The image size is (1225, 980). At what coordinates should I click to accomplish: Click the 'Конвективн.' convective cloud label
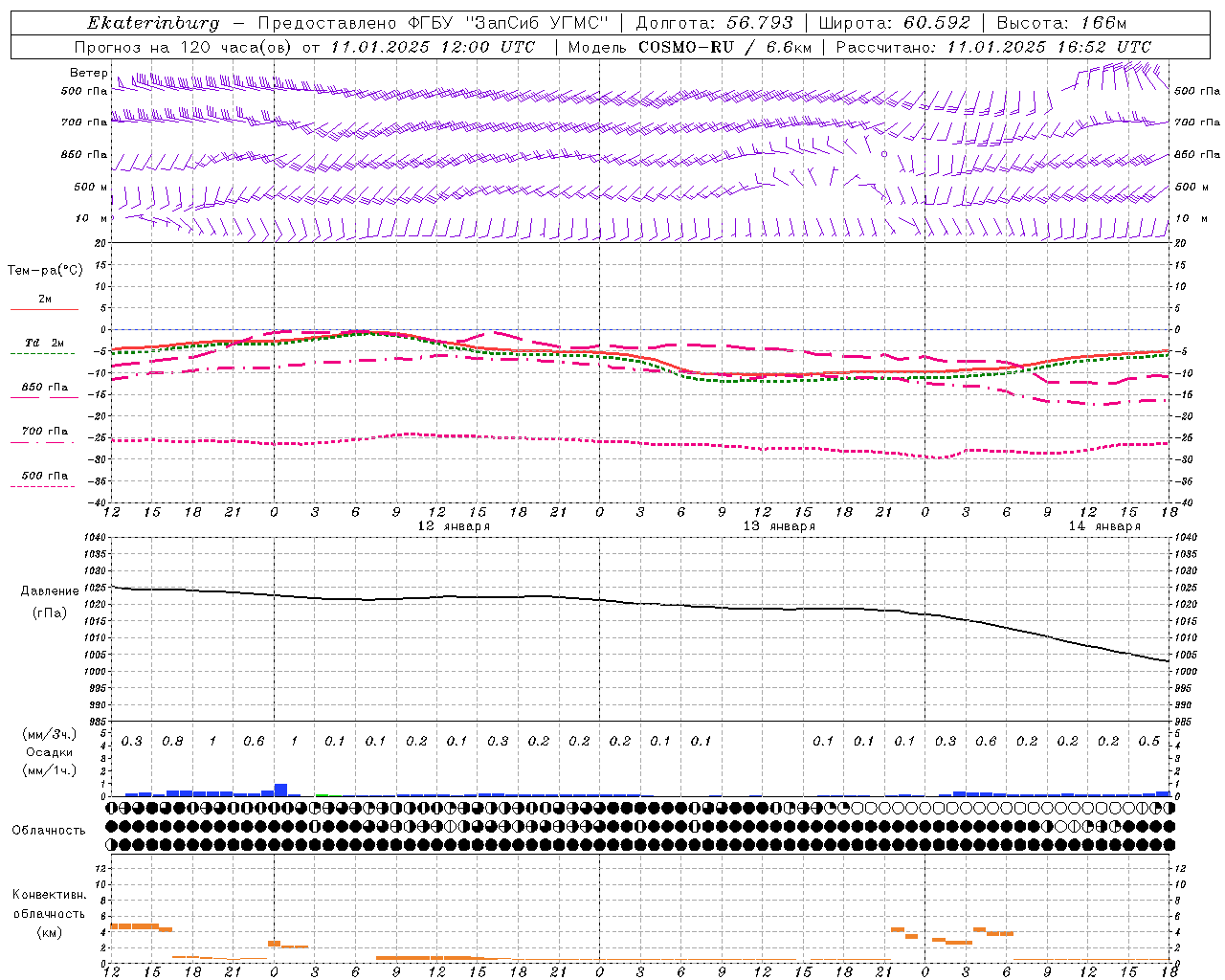pos(50,894)
